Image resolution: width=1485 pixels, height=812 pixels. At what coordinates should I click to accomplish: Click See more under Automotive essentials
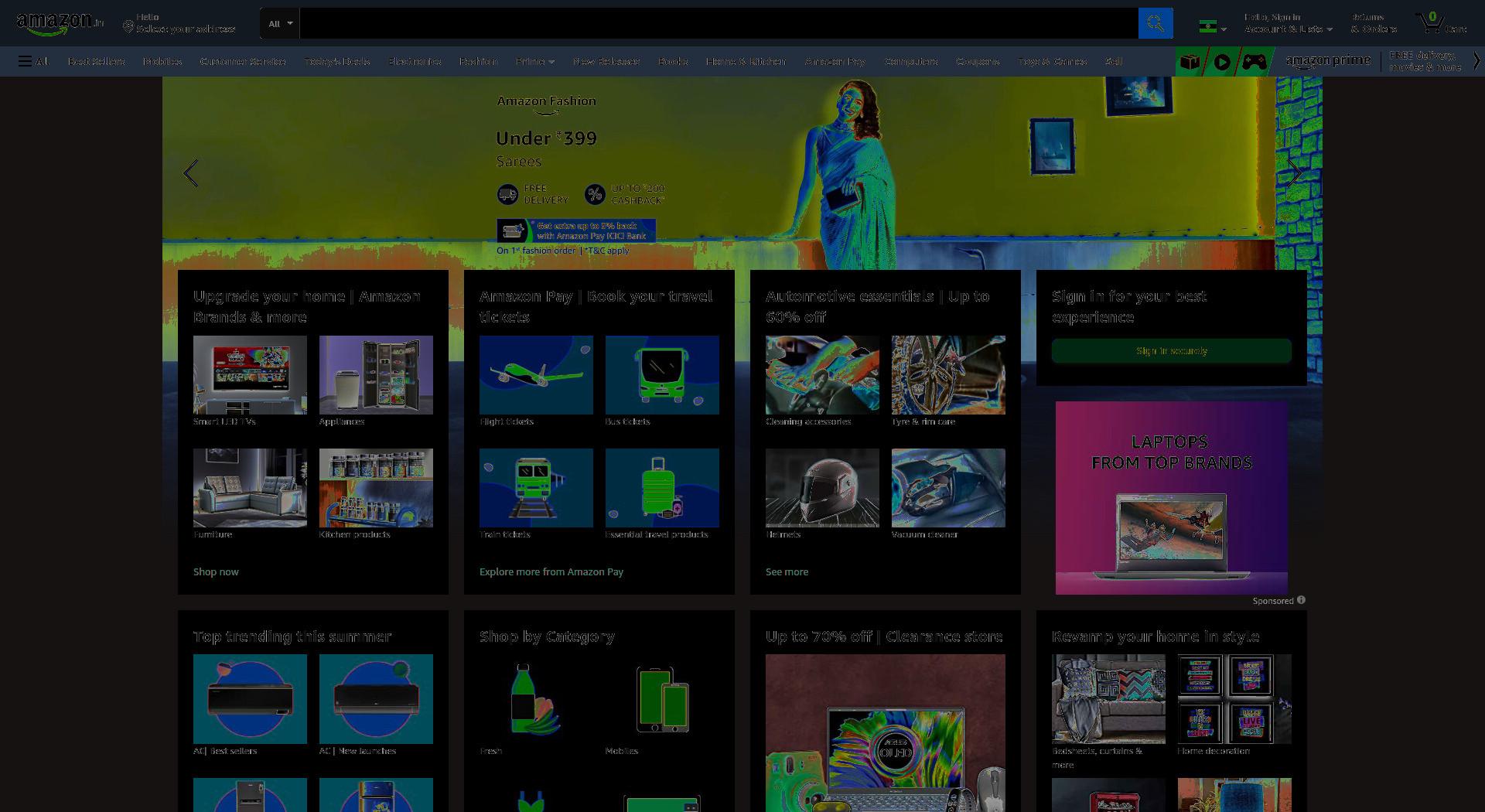[787, 571]
